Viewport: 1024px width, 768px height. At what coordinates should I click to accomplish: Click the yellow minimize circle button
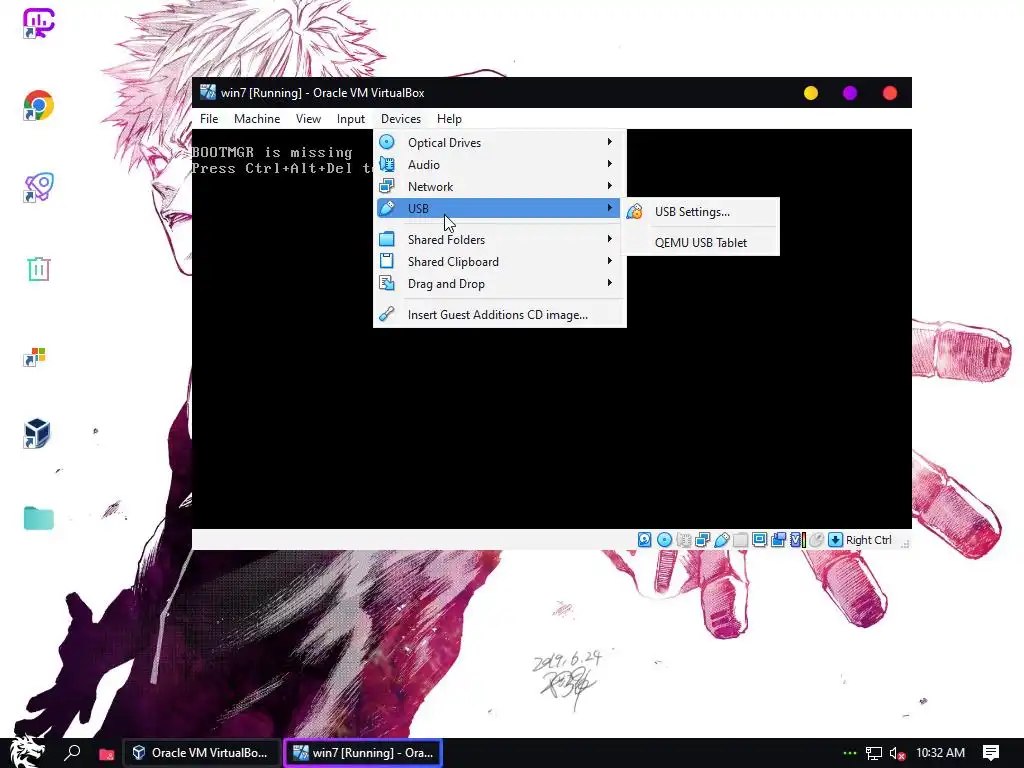(x=810, y=93)
